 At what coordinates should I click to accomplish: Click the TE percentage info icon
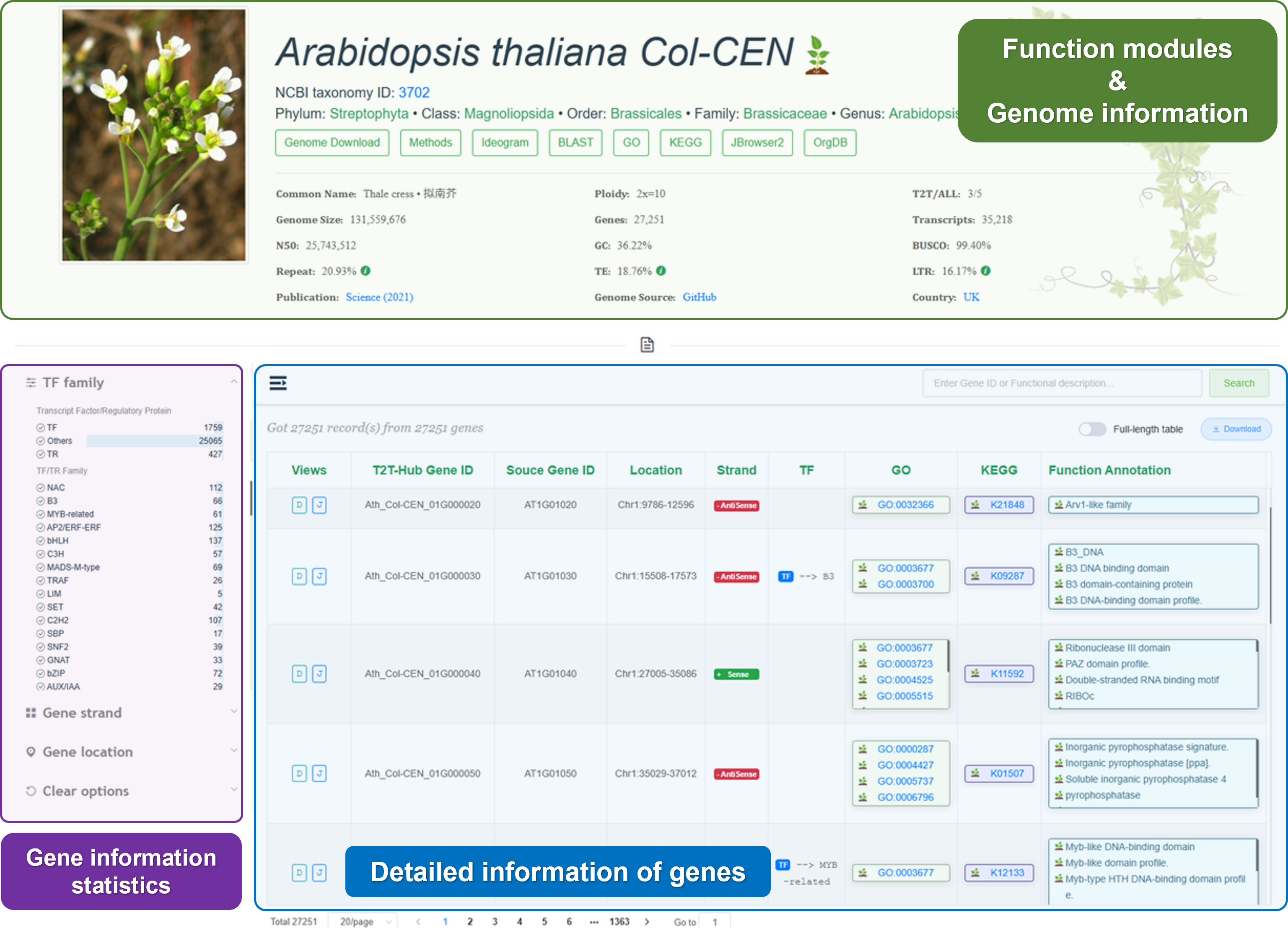661,271
